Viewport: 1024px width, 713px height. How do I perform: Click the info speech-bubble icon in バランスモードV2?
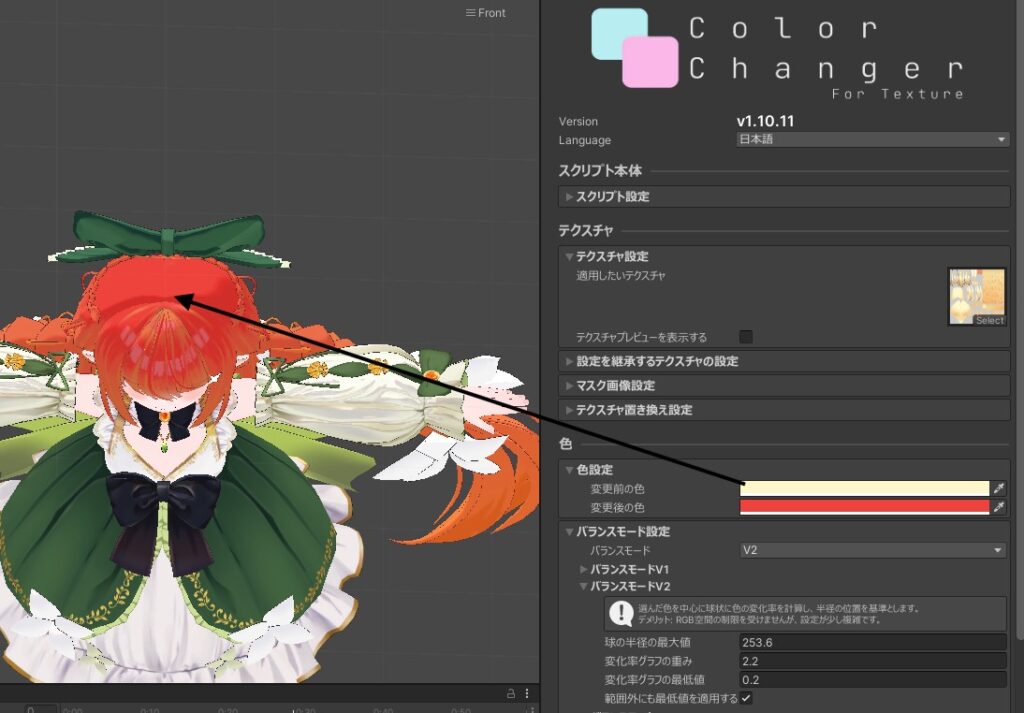[x=621, y=614]
